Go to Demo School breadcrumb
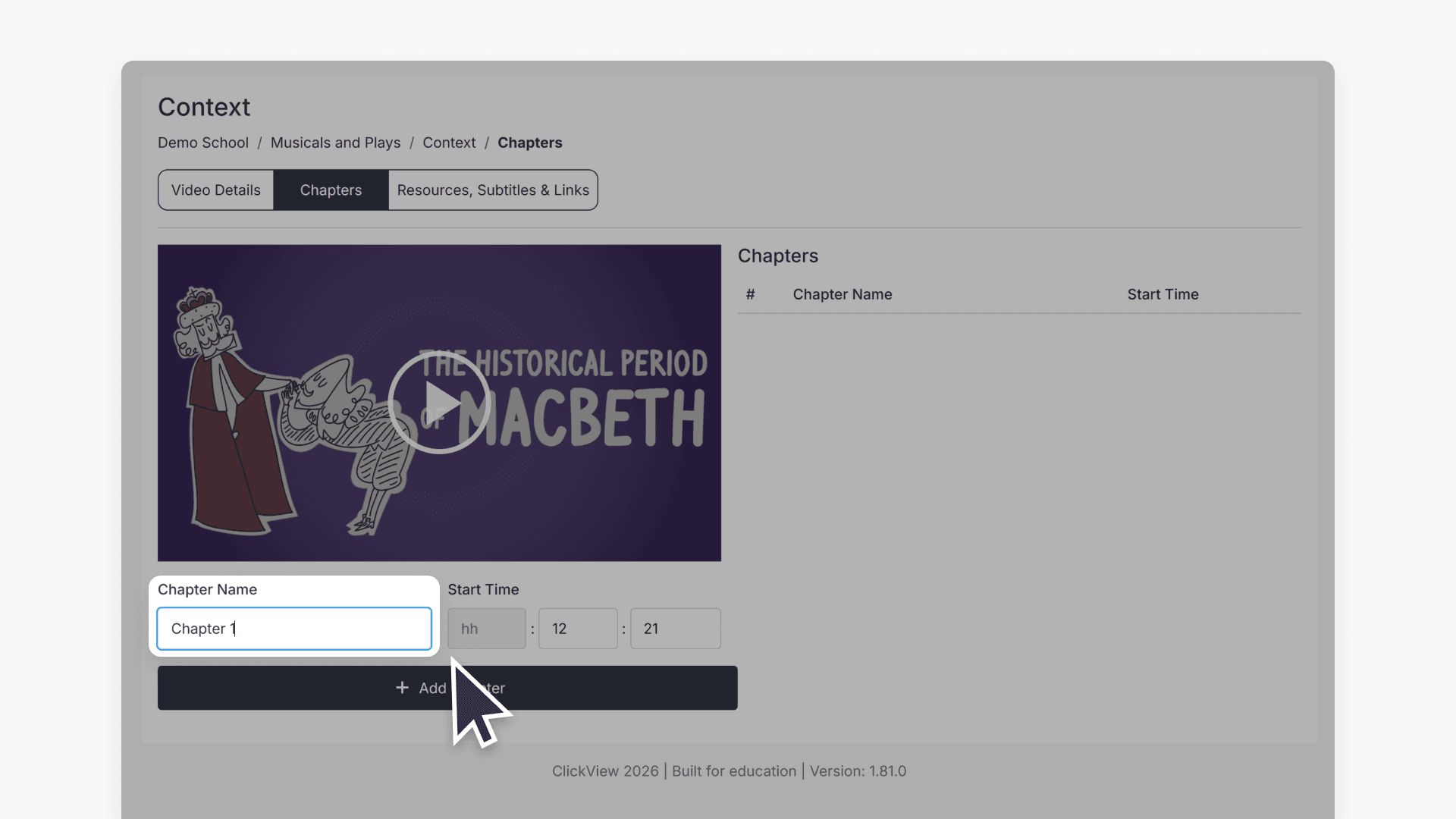Screen dimensions: 1456x819 pos(202,143)
